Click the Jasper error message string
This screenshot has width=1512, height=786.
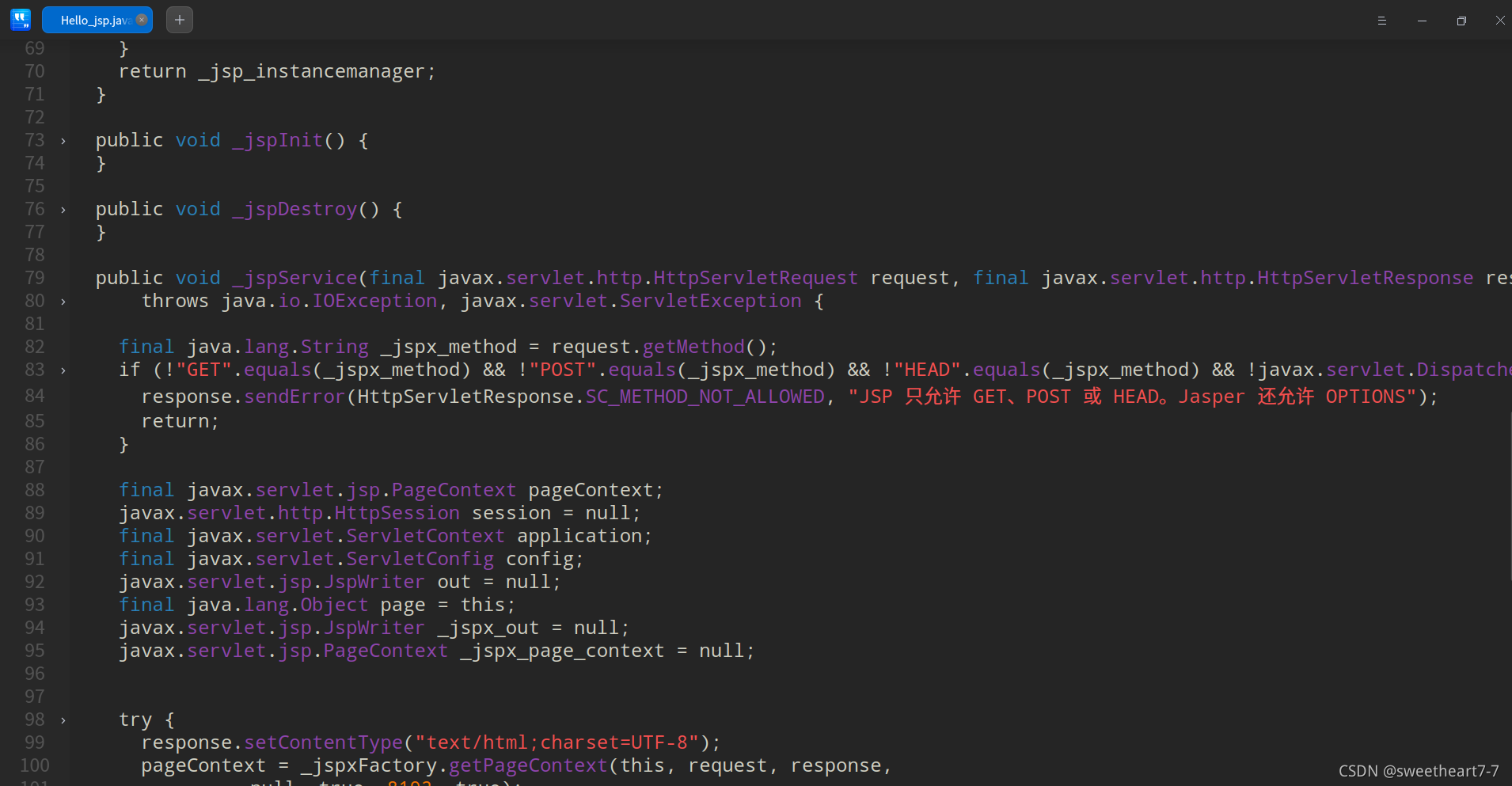[x=1132, y=397]
